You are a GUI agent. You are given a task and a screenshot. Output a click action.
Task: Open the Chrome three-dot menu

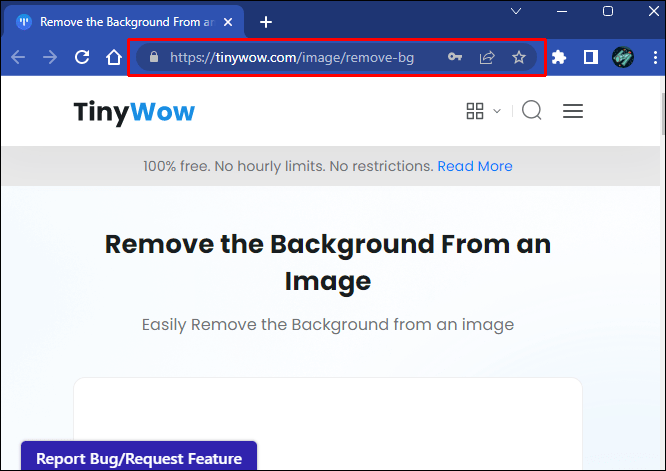coord(655,57)
